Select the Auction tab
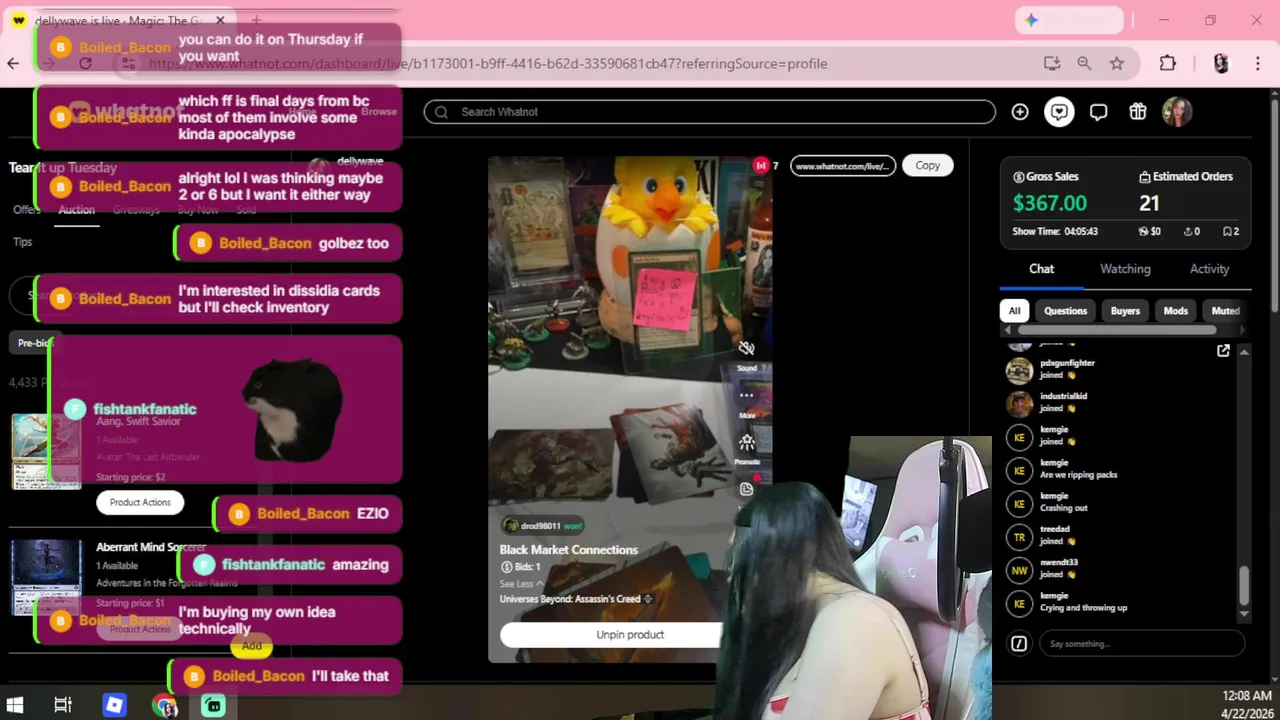The image size is (1280, 720). [x=76, y=210]
